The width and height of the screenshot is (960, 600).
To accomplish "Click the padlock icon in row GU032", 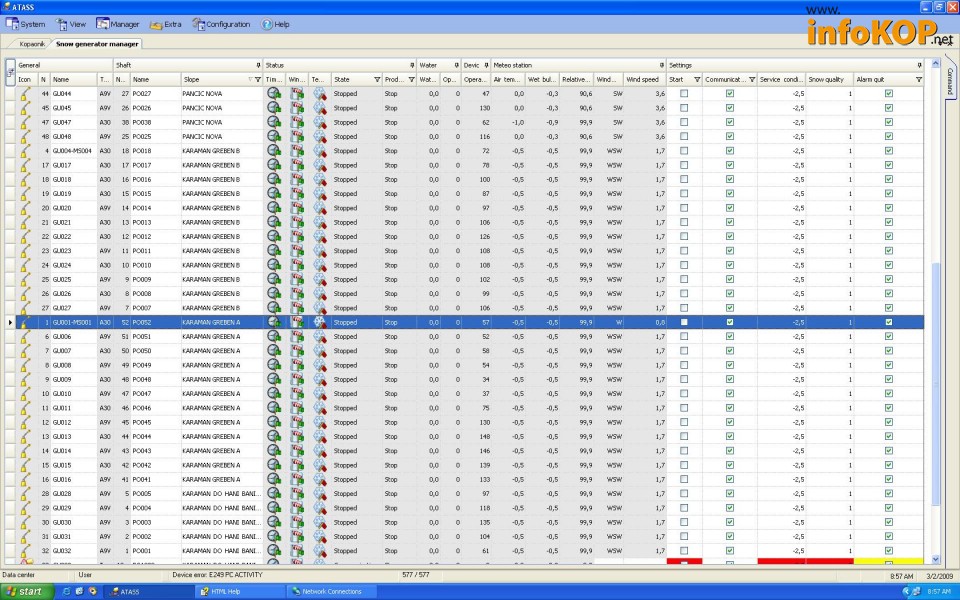I will (x=24, y=550).
